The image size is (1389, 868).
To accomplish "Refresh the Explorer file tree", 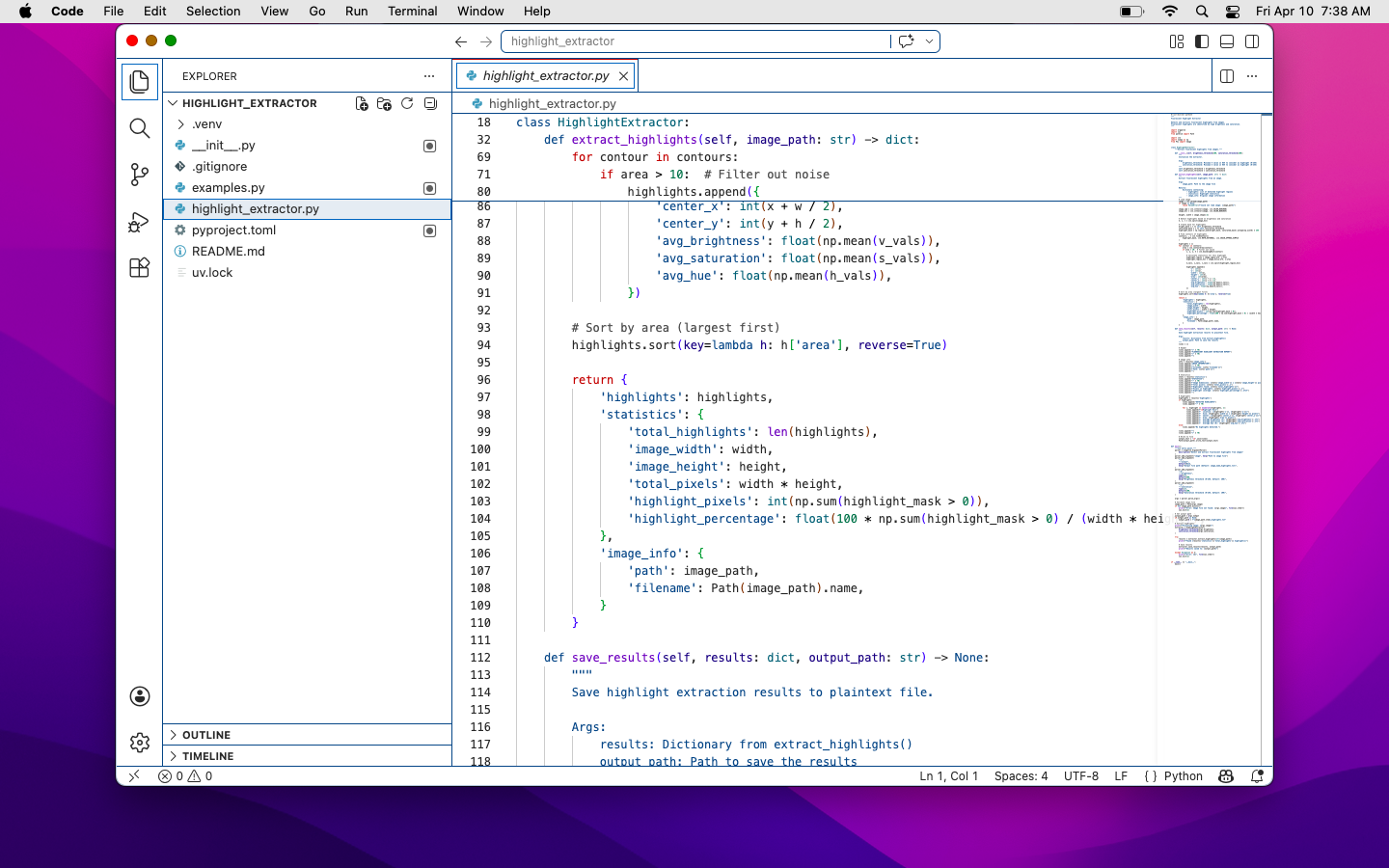I will click(406, 103).
